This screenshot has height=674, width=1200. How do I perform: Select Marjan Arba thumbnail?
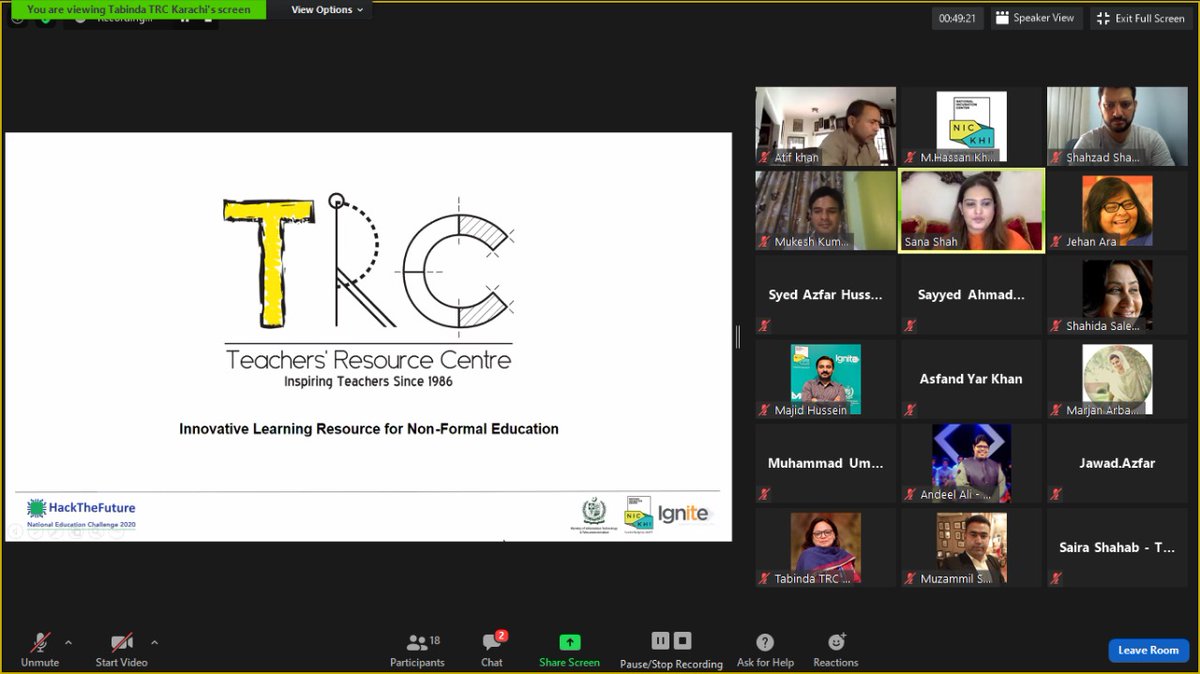(1118, 379)
